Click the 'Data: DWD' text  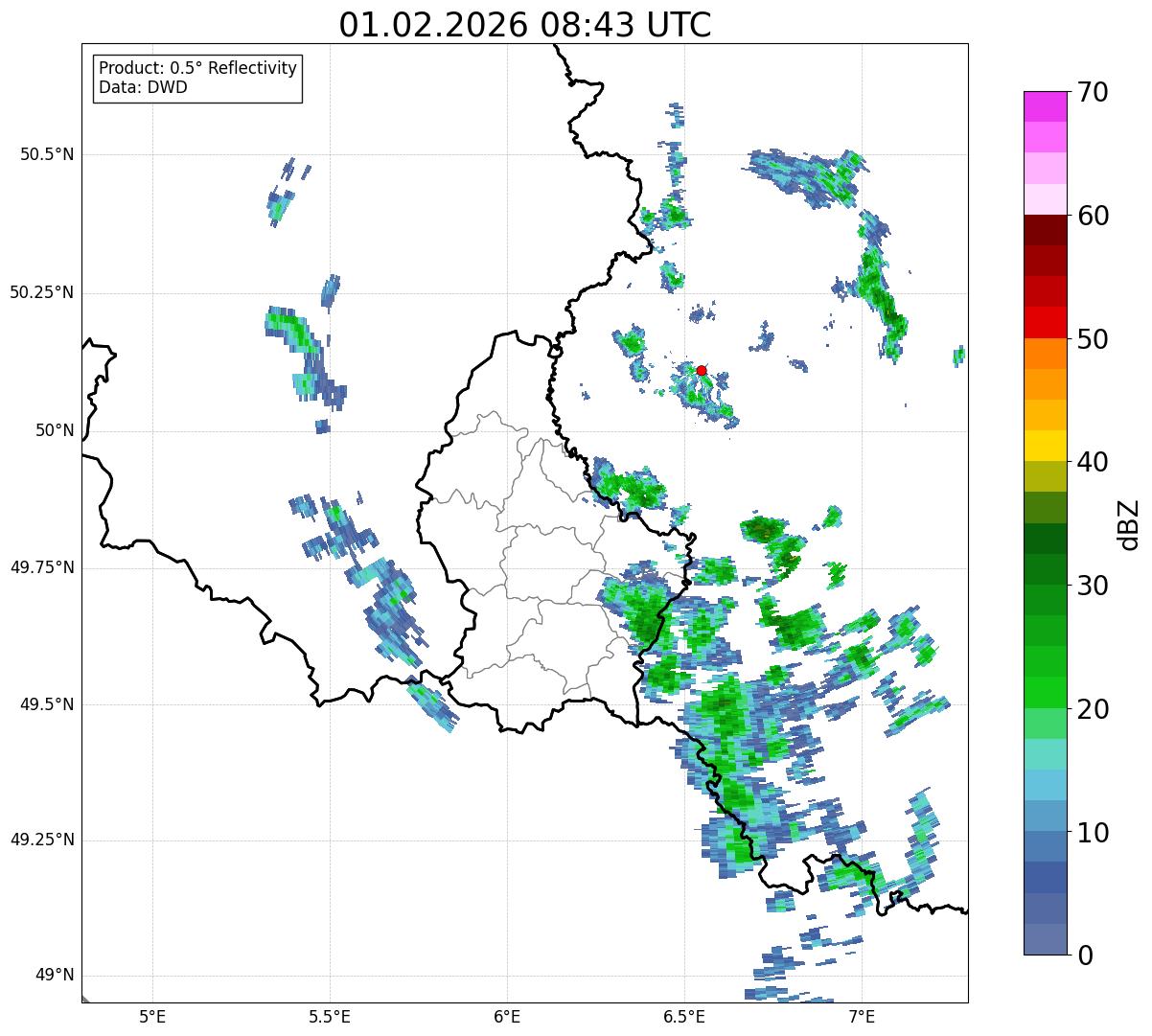click(143, 87)
